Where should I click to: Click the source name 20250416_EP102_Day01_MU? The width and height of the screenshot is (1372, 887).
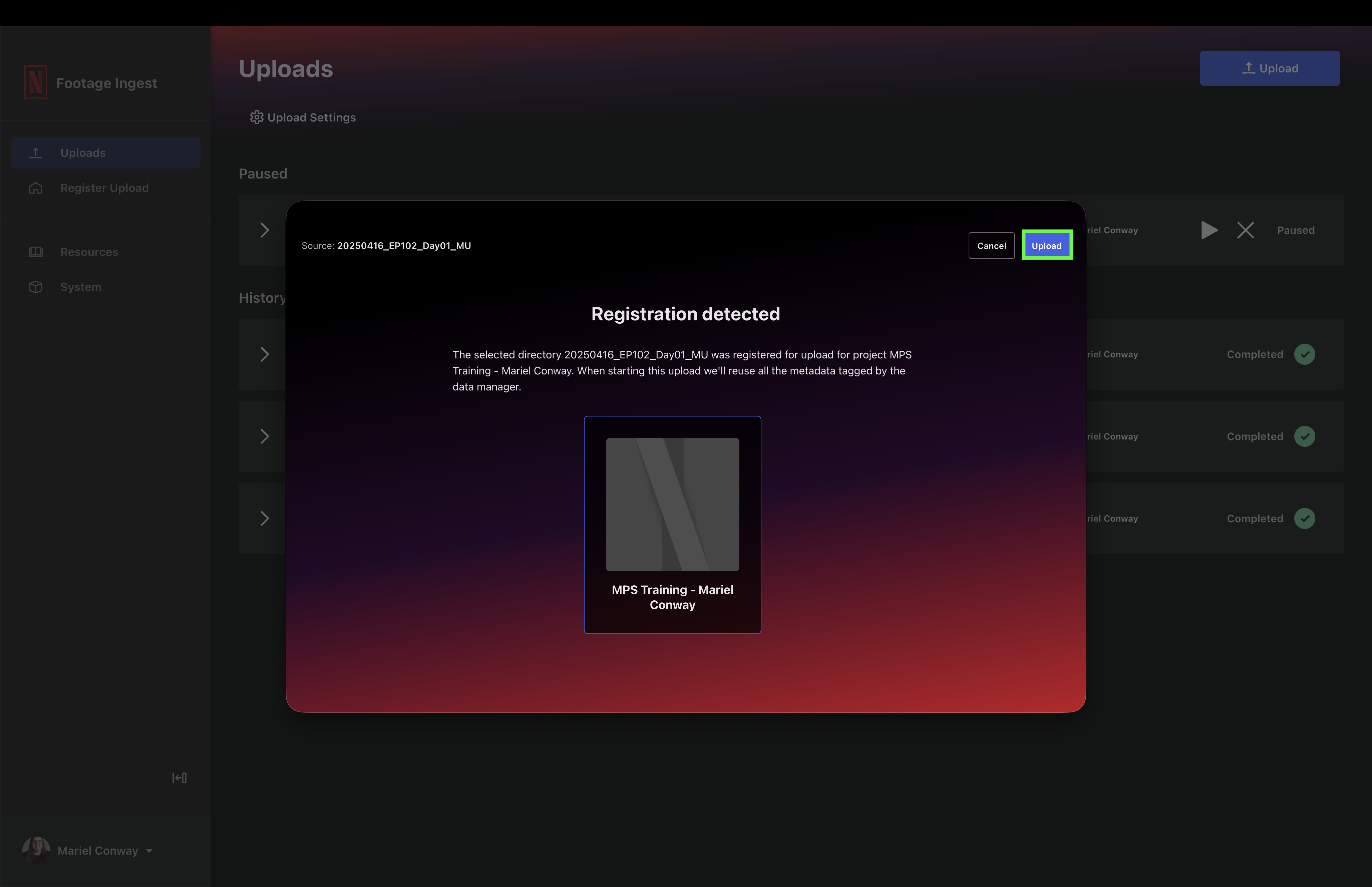tap(404, 246)
